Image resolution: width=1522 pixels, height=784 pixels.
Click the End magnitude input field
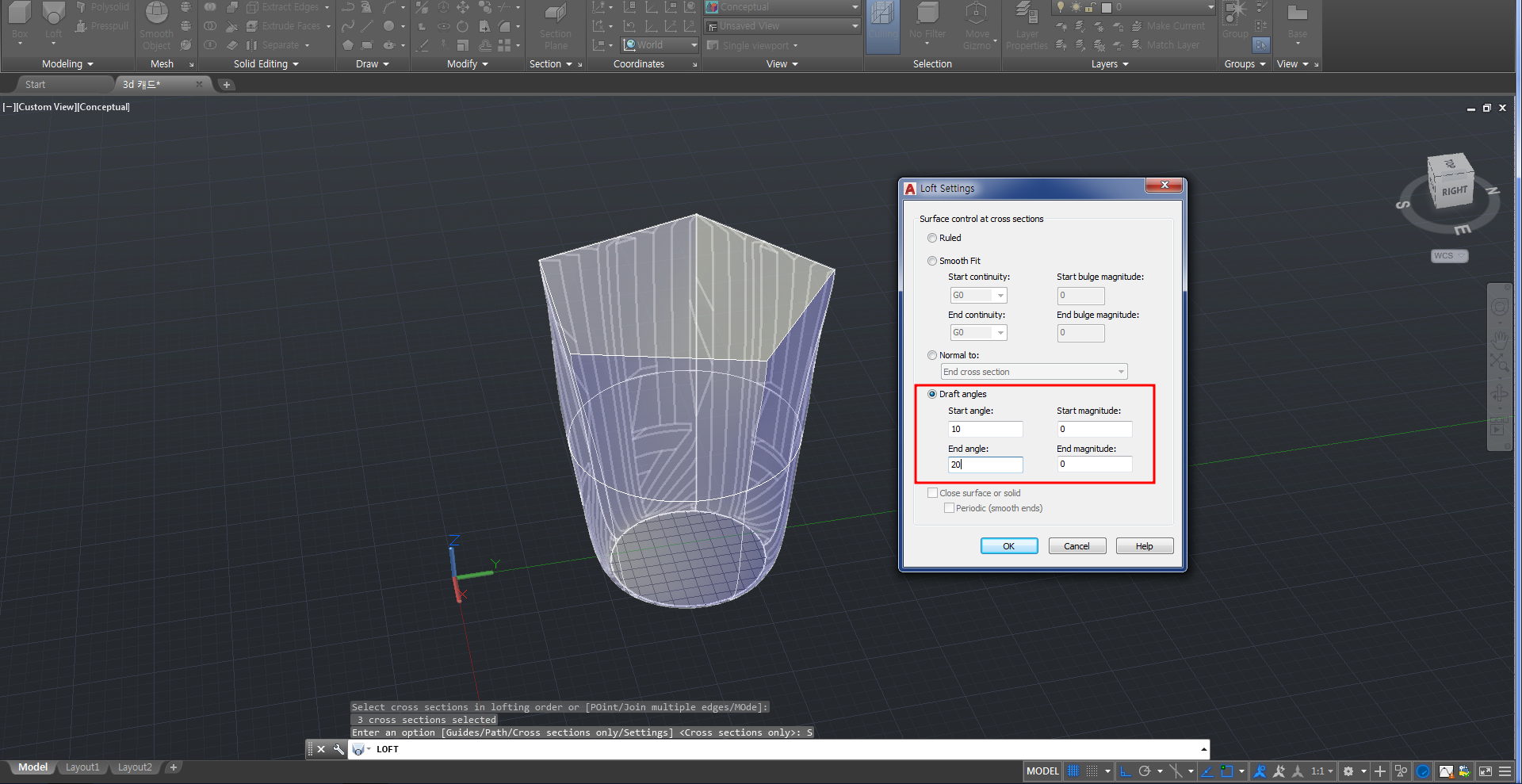click(1094, 465)
